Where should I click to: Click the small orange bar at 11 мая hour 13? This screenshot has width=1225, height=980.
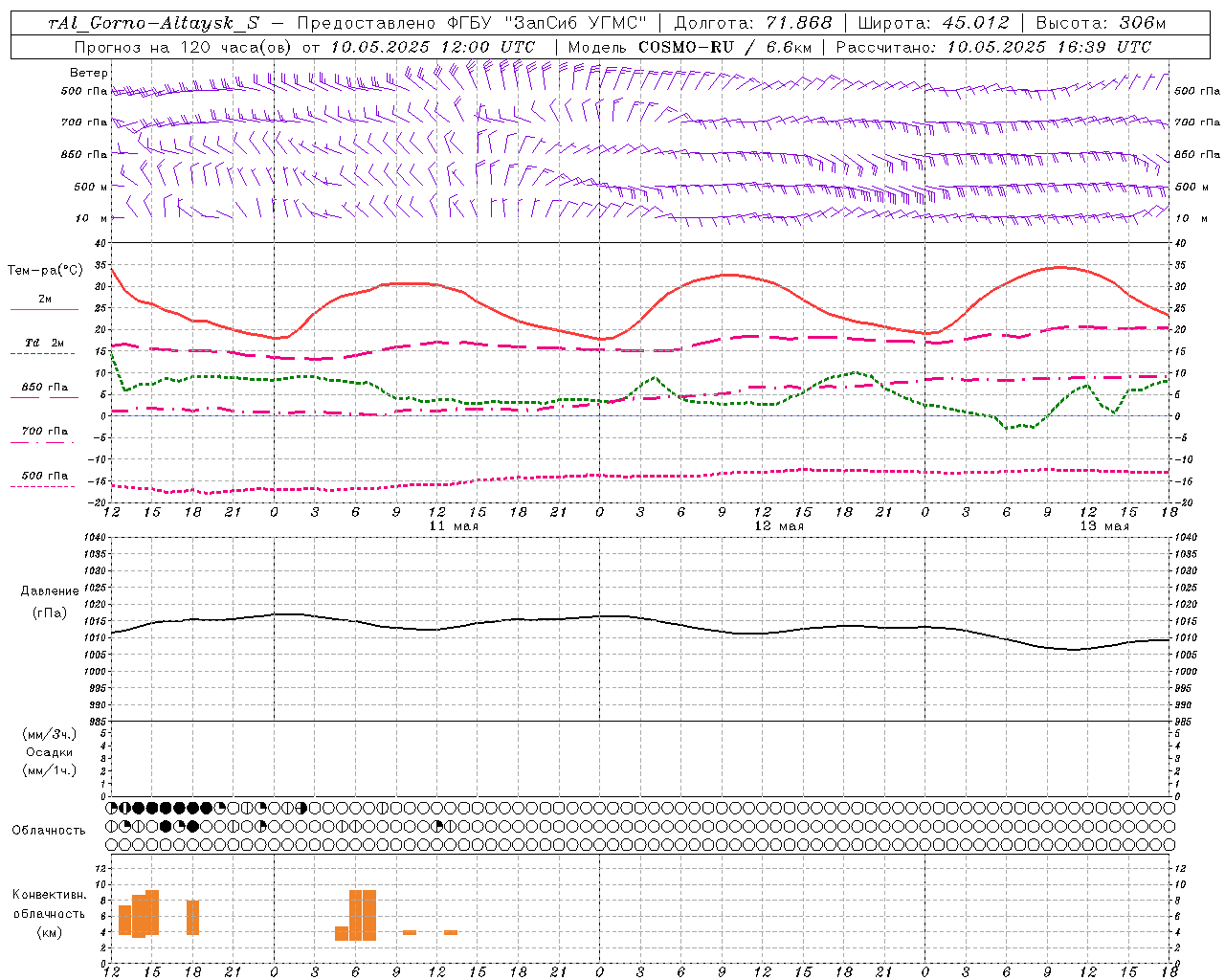coord(451,932)
